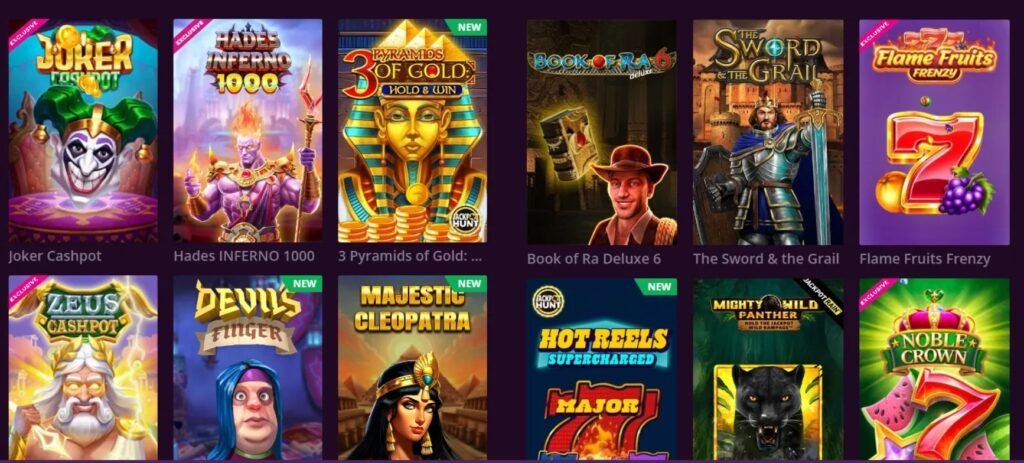The width and height of the screenshot is (1024, 463).
Task: Click the Joker Cashpot title link
Action: [x=55, y=256]
